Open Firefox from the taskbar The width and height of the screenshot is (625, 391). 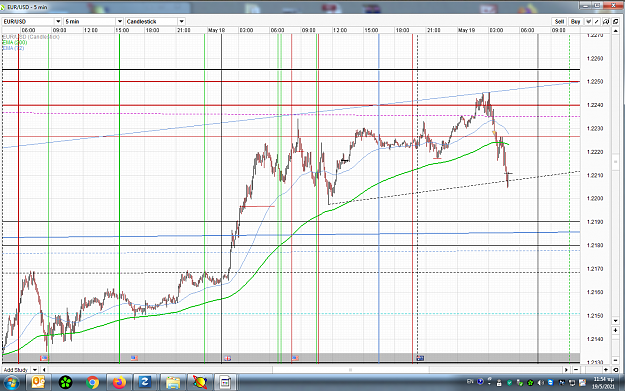pyautogui.click(x=119, y=383)
